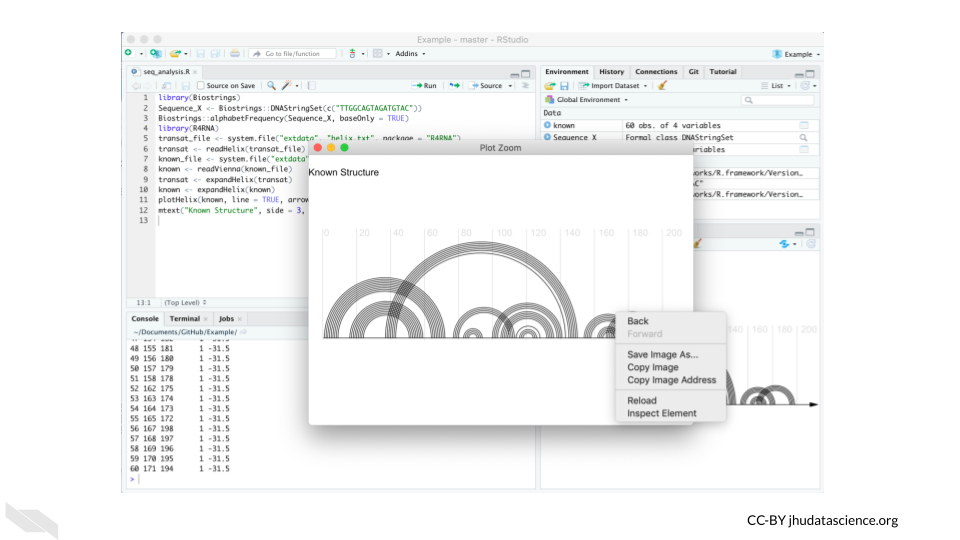Click the Find/Replace magnifier icon in editor
Image resolution: width=960 pixels, height=540 pixels.
(x=271, y=86)
